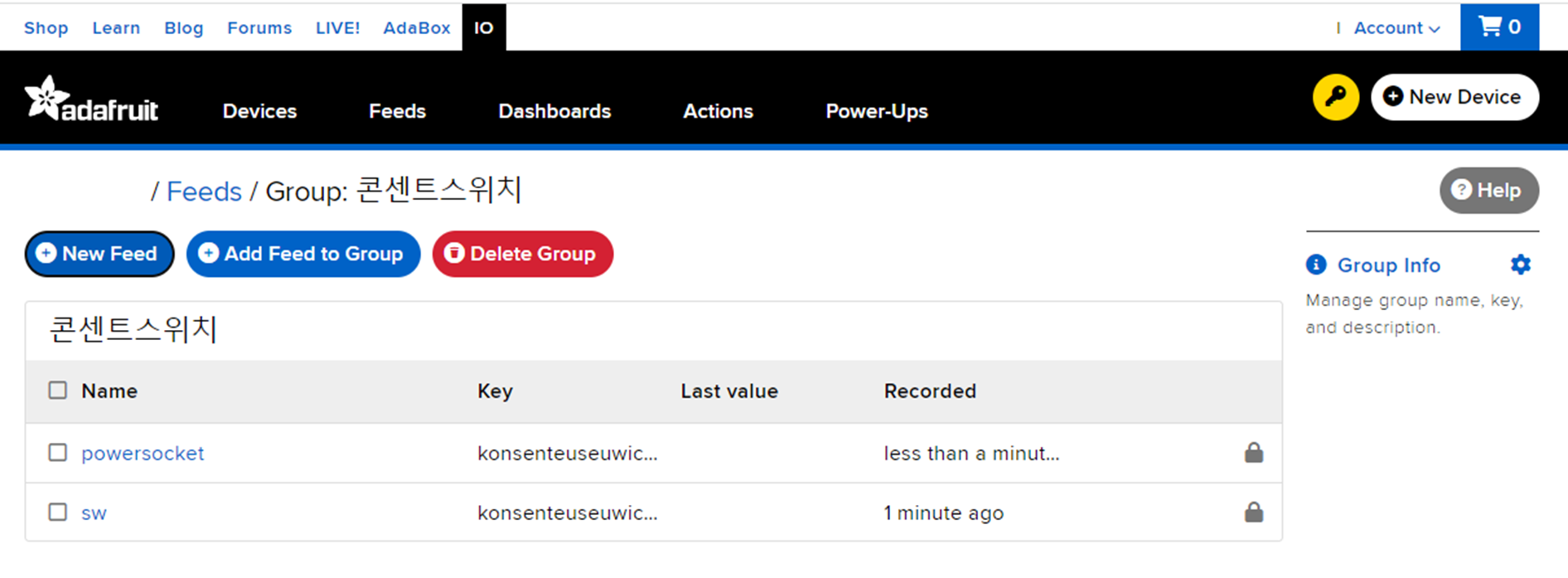The image size is (1568, 578).
Task: Visit the Forums page
Action: (259, 27)
